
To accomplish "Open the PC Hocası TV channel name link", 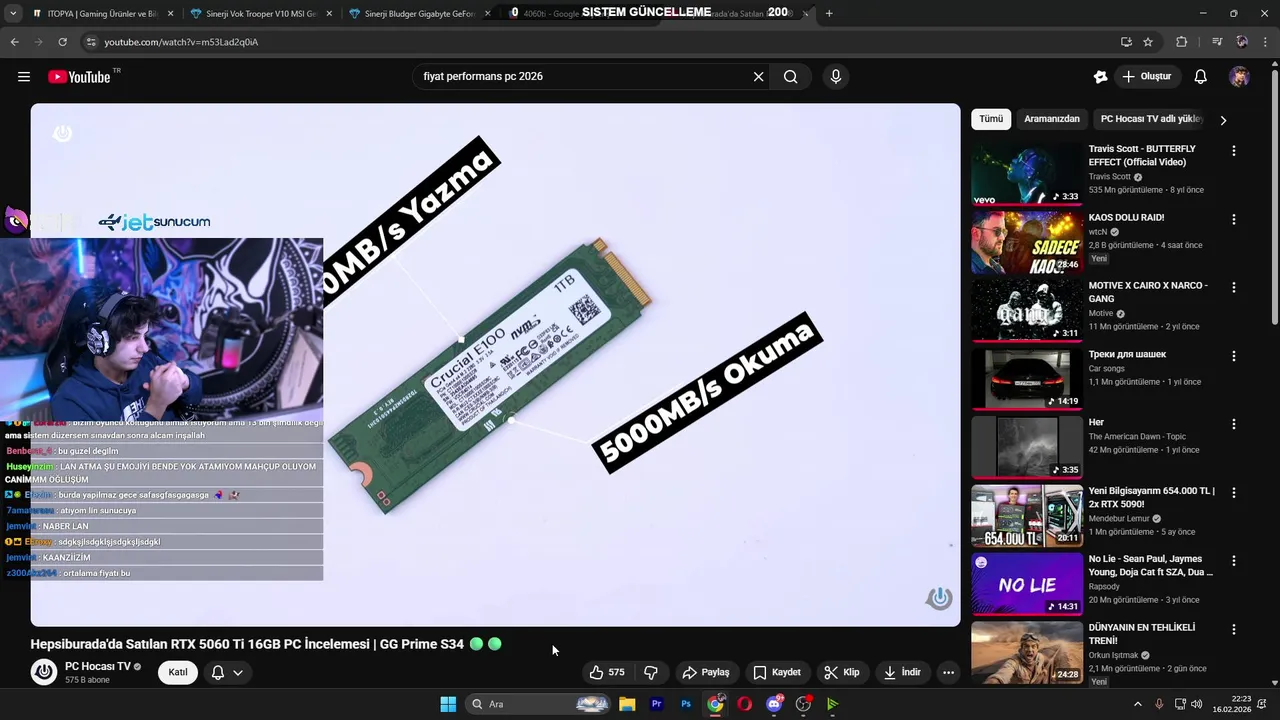I will [98, 666].
